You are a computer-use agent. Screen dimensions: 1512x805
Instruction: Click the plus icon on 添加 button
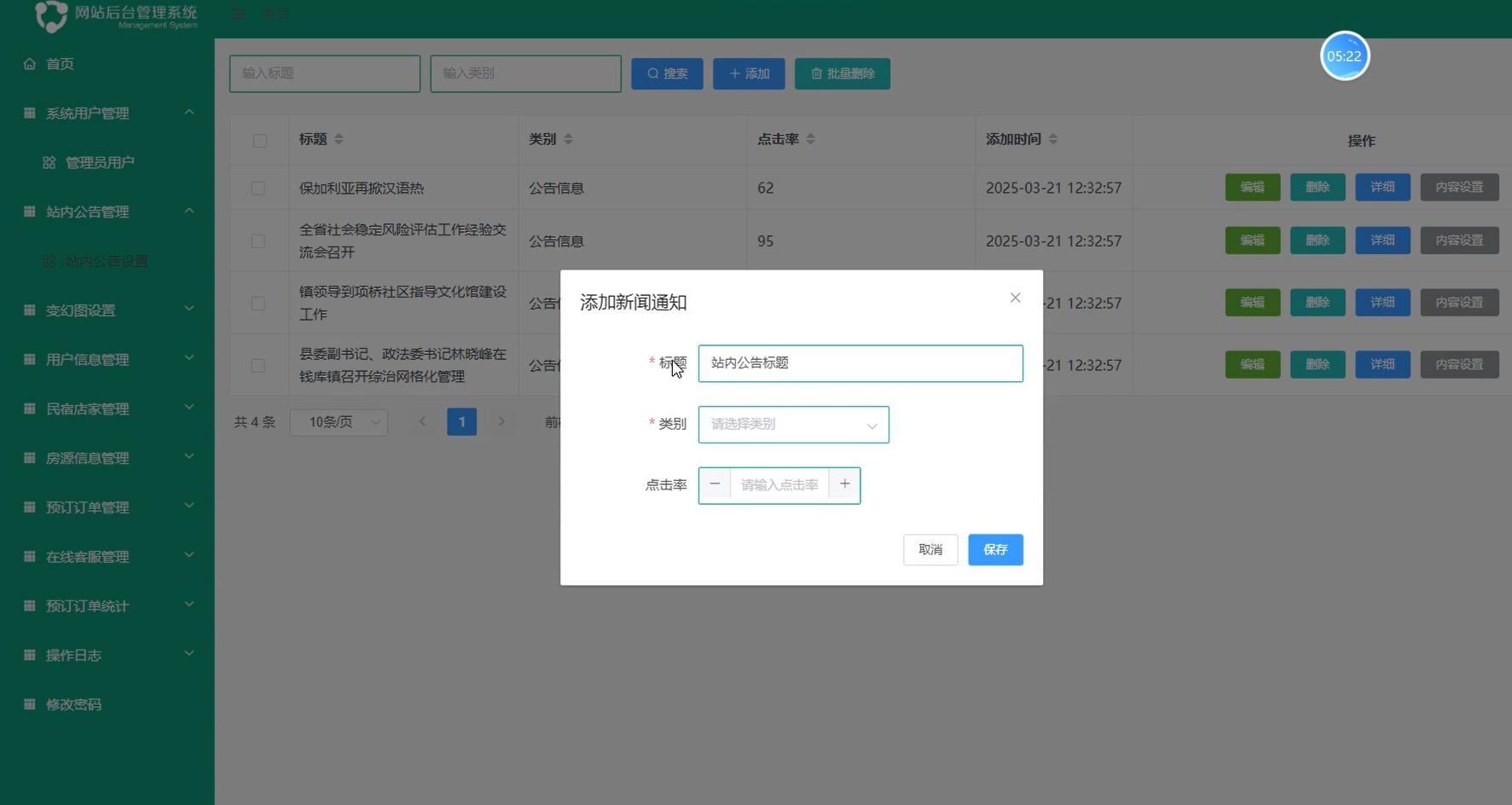[733, 73]
